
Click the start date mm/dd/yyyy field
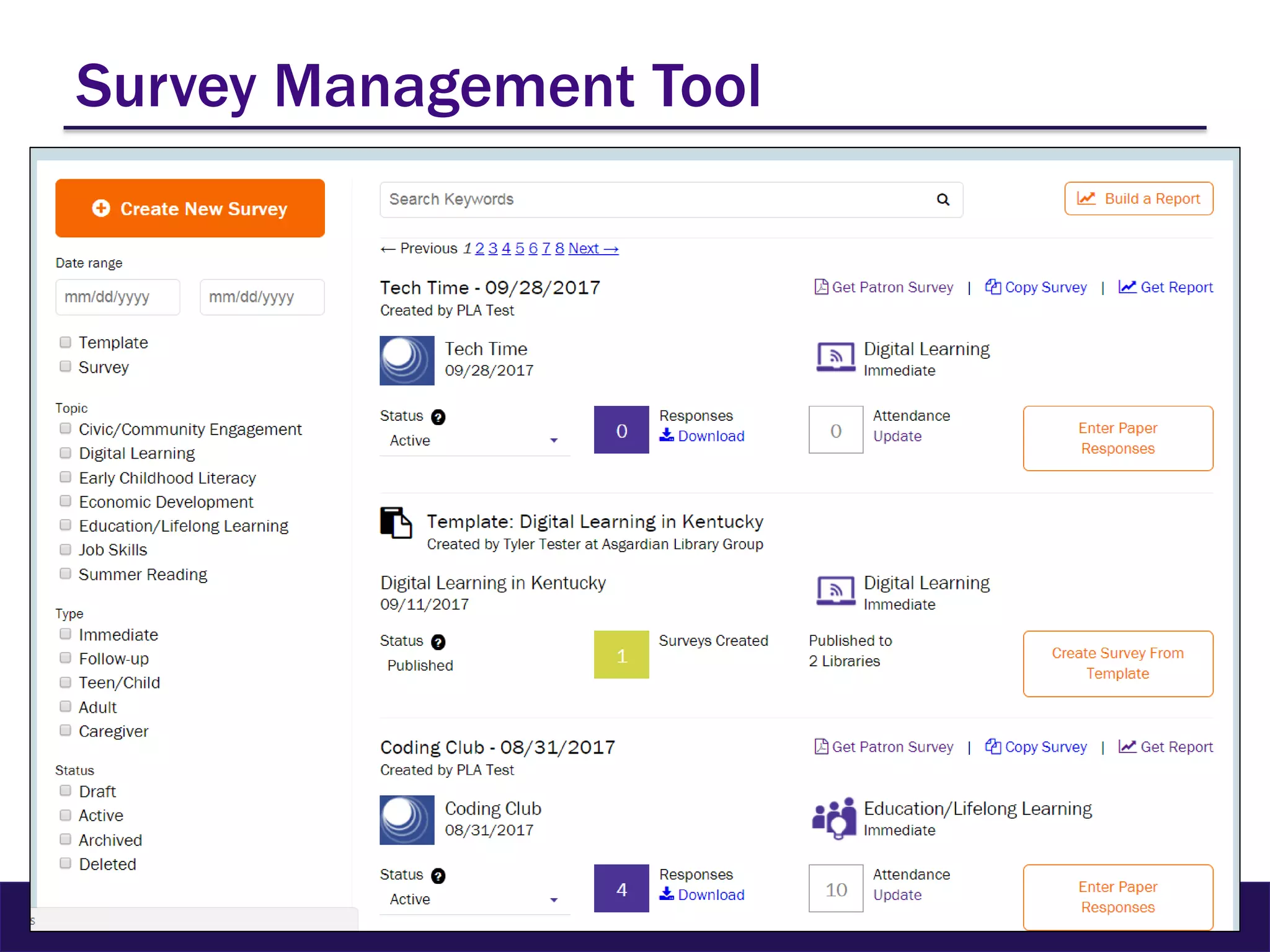point(118,297)
